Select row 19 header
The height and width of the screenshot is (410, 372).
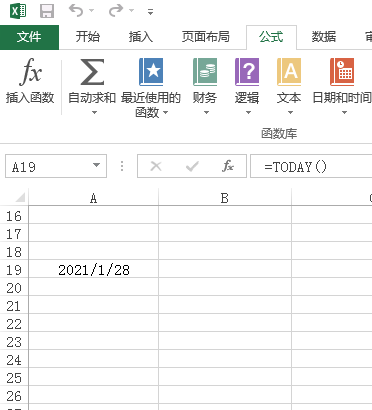click(14, 270)
